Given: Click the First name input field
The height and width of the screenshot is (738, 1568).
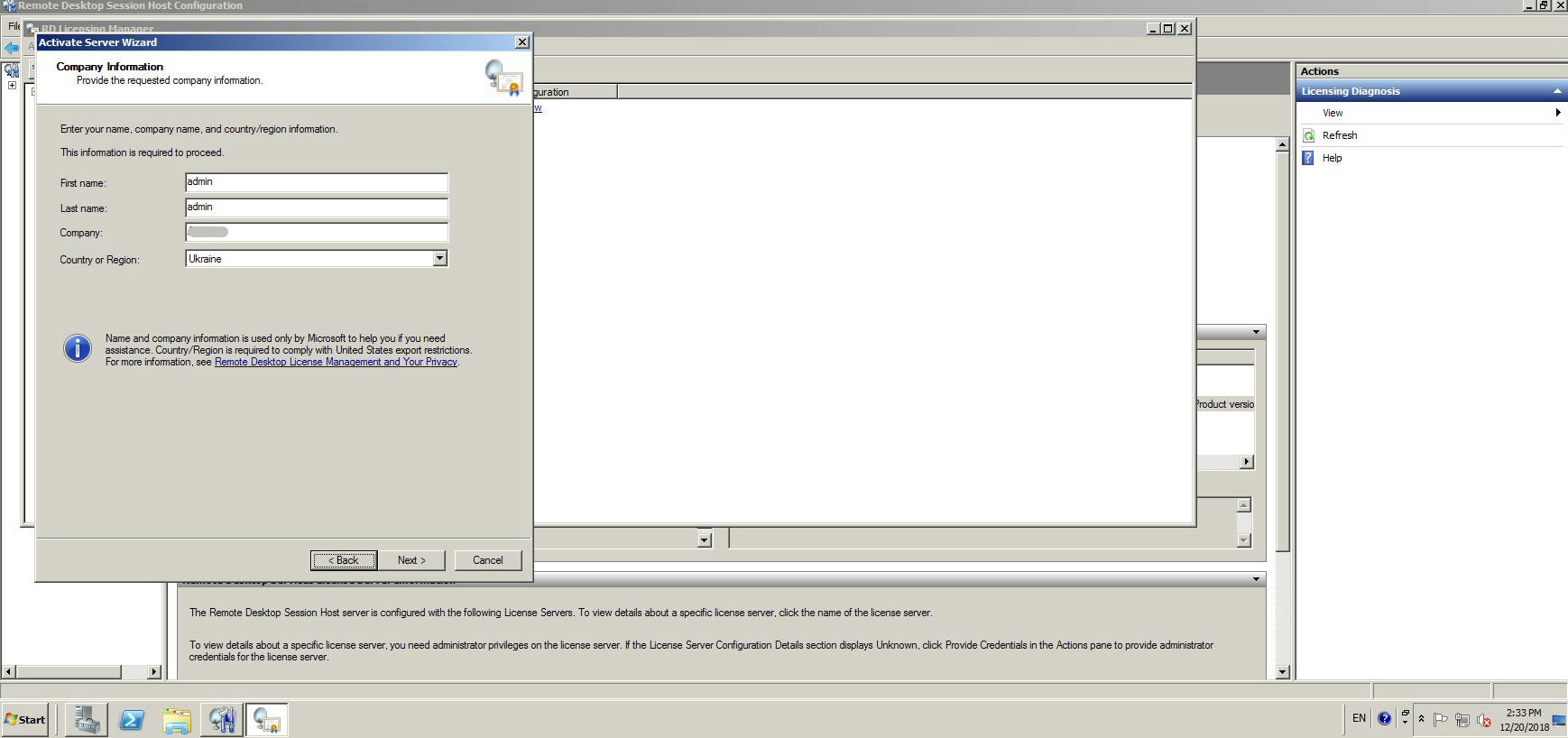Looking at the screenshot, I should (x=316, y=182).
